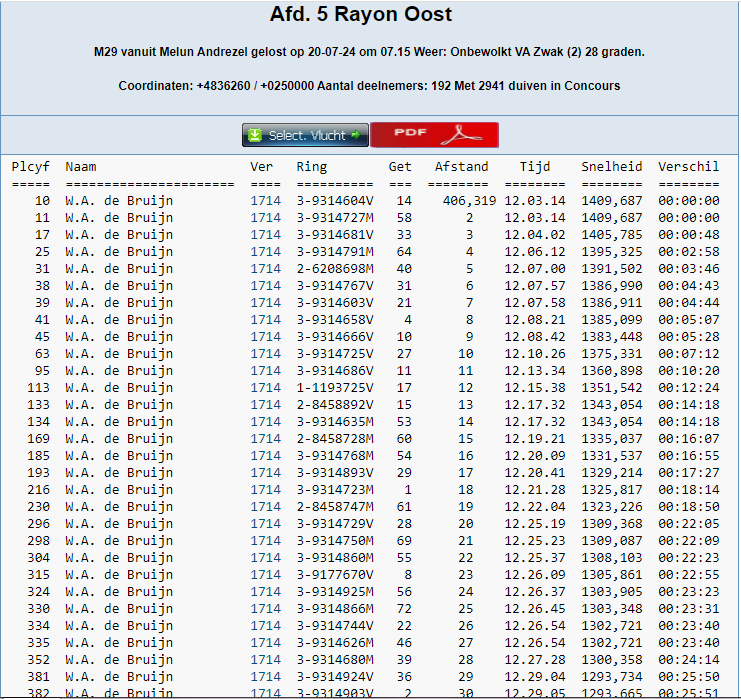This screenshot has height=699, width=741.
Task: Select the 1714 link for ring 3-9177670V
Action: click(265, 575)
